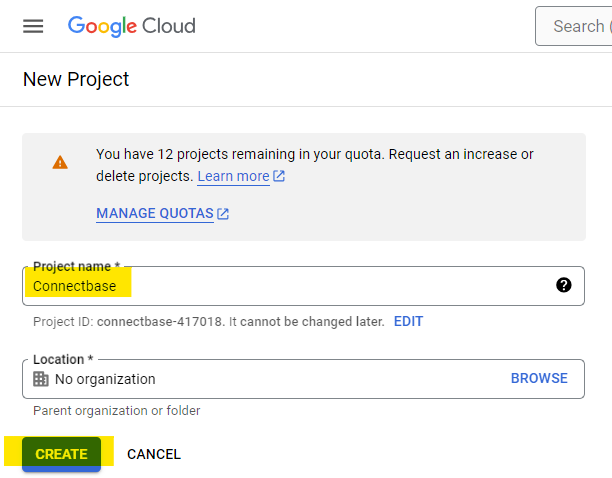Click the orange warning triangle icon
612x478 pixels.
pos(60,162)
